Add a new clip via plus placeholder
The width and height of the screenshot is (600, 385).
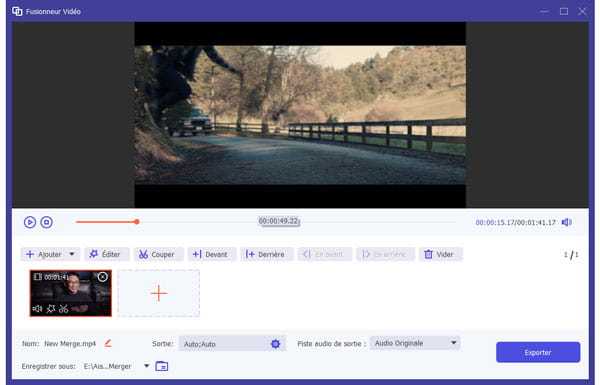click(x=158, y=294)
